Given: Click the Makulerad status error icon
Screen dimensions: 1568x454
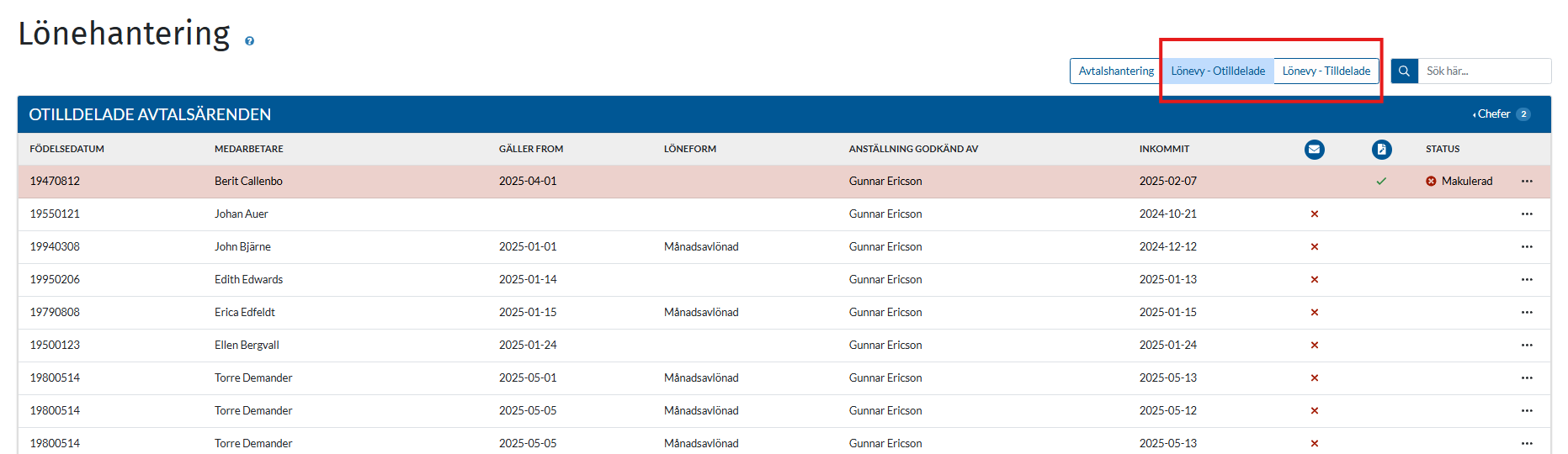Looking at the screenshot, I should (1431, 182).
